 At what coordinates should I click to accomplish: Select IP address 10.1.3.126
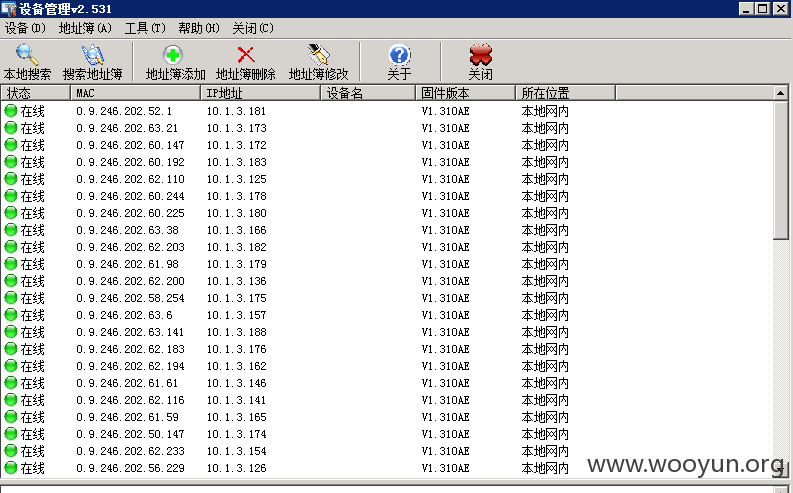click(236, 468)
